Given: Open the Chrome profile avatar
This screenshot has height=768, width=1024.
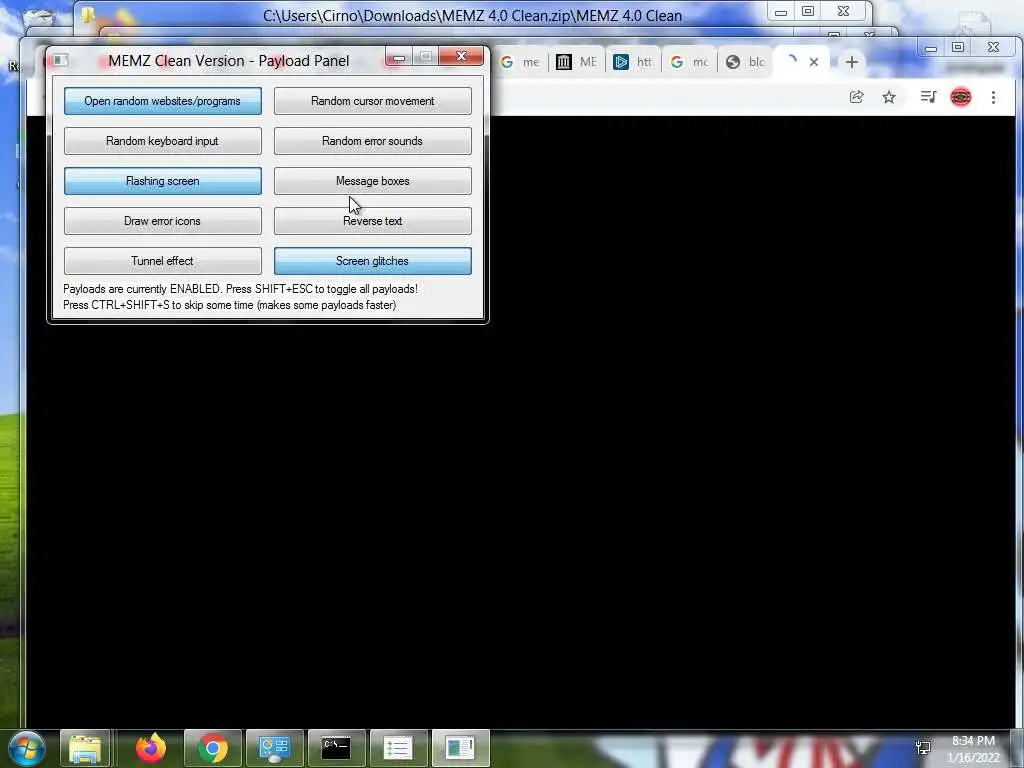Looking at the screenshot, I should pyautogui.click(x=961, y=97).
